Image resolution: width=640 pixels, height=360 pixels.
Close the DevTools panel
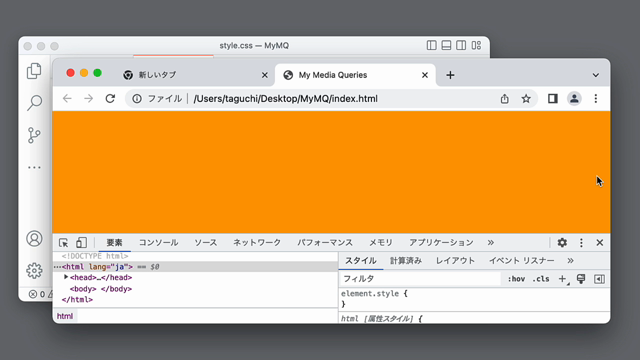[600, 242]
